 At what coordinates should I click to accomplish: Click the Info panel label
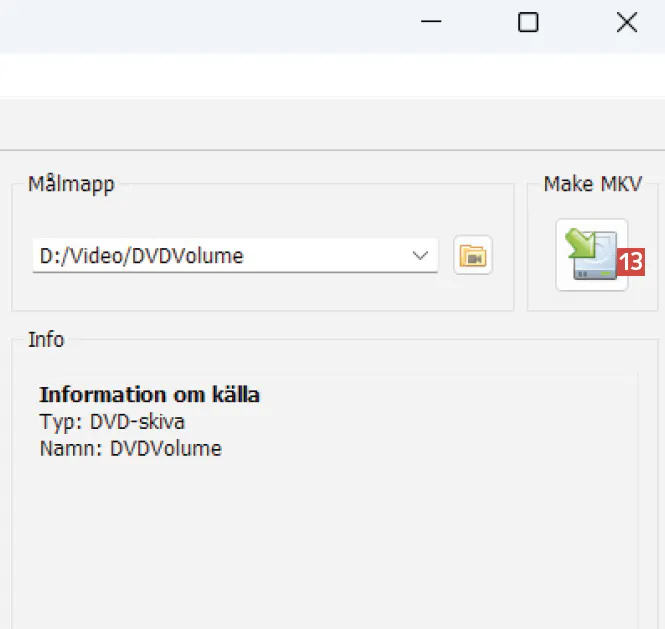(46, 340)
